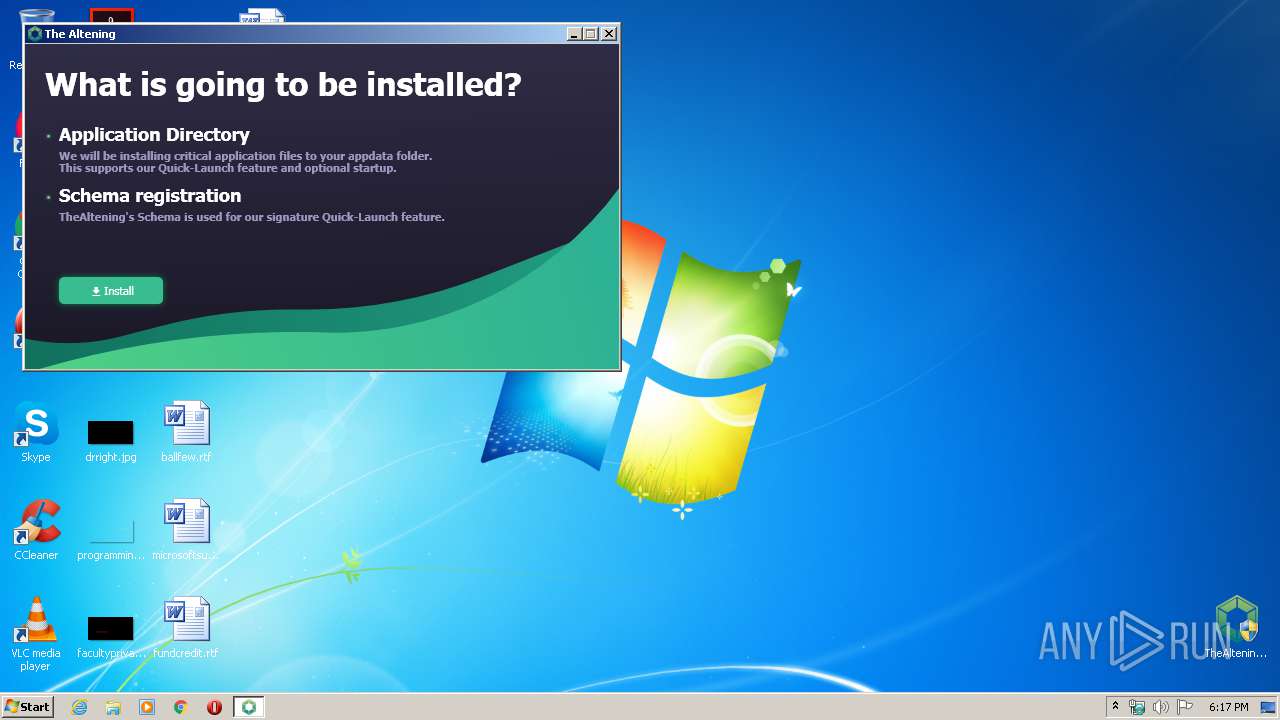Click the Show desktop button

pyautogui.click(x=1269, y=707)
